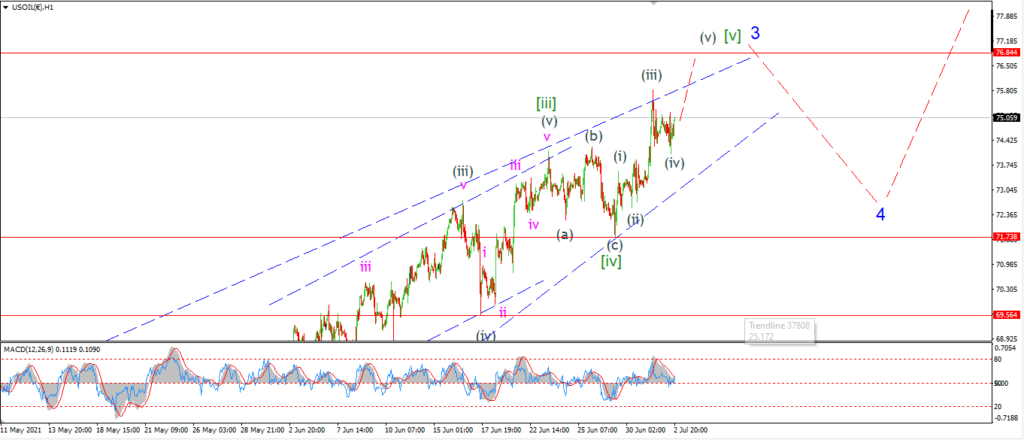Select the green [iii] wave label
Image resolution: width=1024 pixels, height=440 pixels.
click(x=546, y=103)
